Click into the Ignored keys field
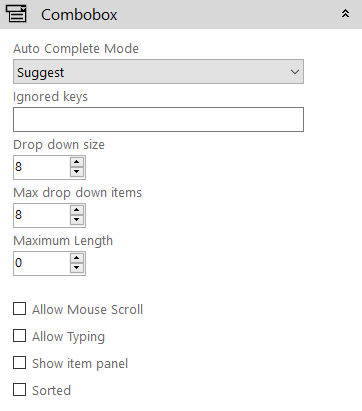The image size is (362, 411). click(x=158, y=119)
